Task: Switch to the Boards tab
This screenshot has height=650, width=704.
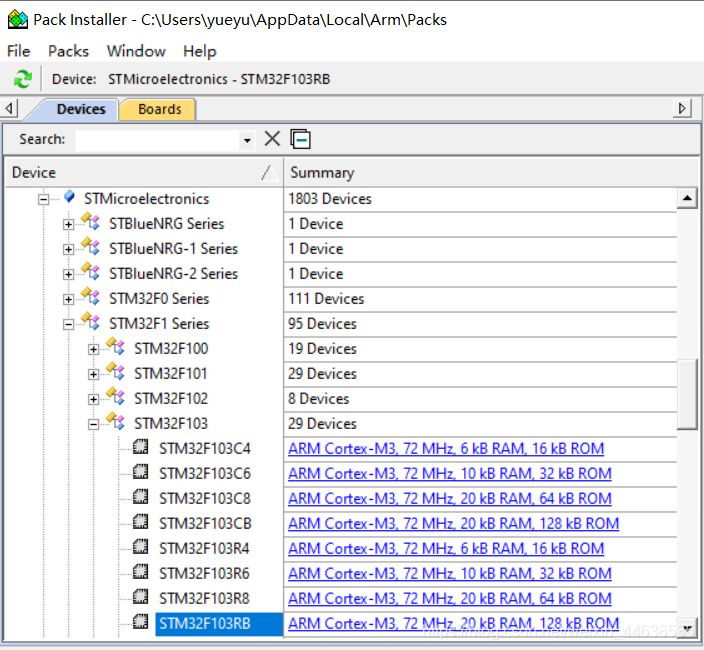Action: [x=159, y=109]
